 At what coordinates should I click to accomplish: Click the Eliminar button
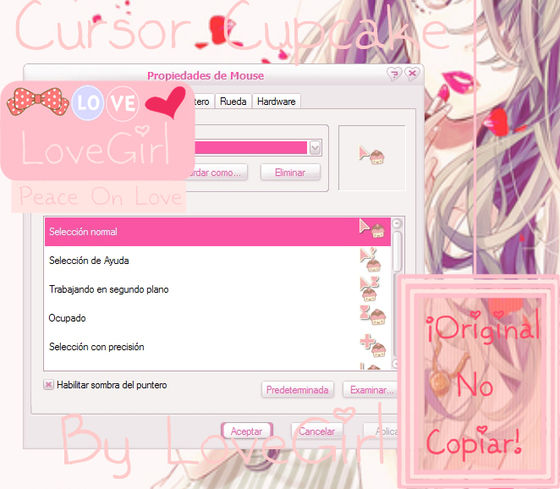coord(290,173)
